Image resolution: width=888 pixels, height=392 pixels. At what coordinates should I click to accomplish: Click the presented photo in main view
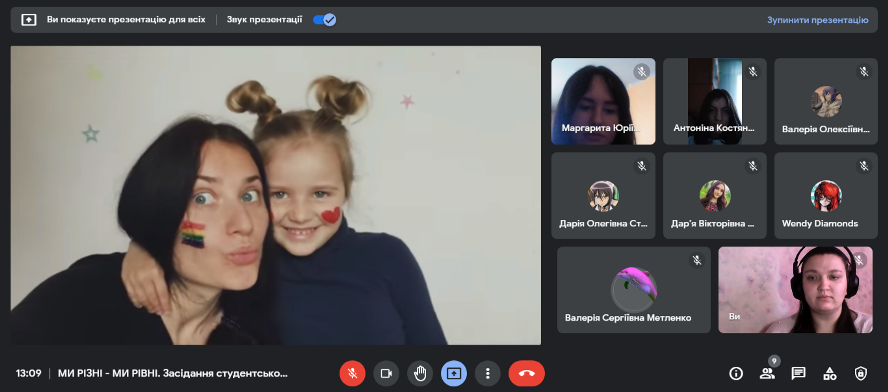(x=276, y=195)
